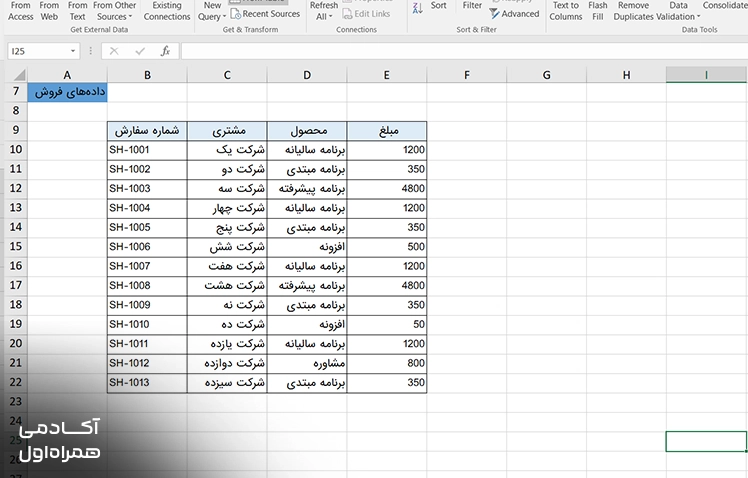Select the amount cell 800
Screen dimensions: 748x478
387,364
